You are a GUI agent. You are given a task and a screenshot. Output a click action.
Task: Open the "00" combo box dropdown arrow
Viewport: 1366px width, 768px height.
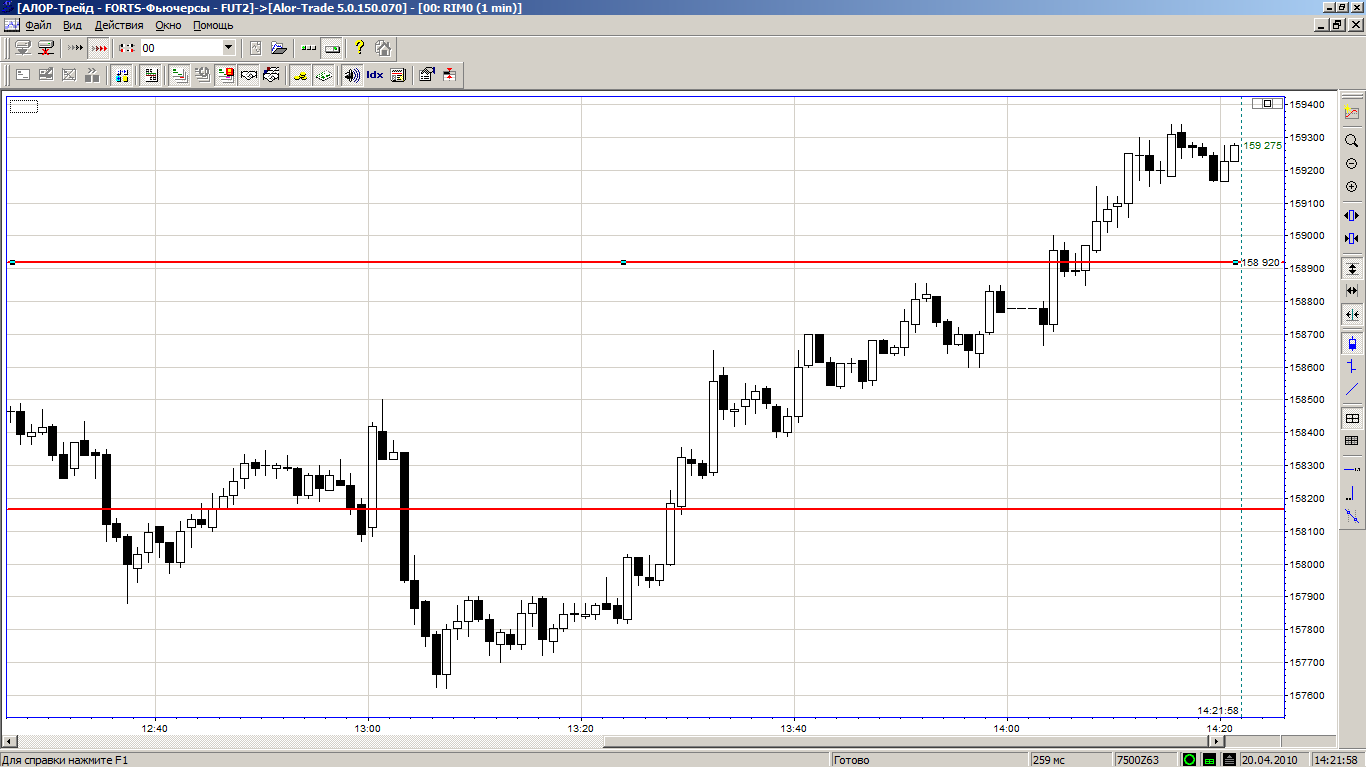pos(228,48)
